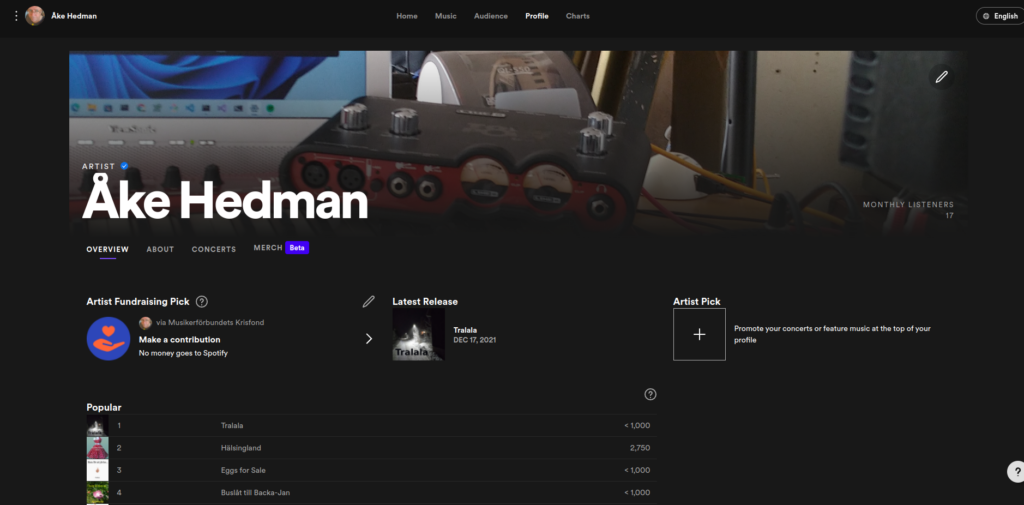Select Tralala row in Popular list
Screen dimensions: 1024x505
click(372, 425)
